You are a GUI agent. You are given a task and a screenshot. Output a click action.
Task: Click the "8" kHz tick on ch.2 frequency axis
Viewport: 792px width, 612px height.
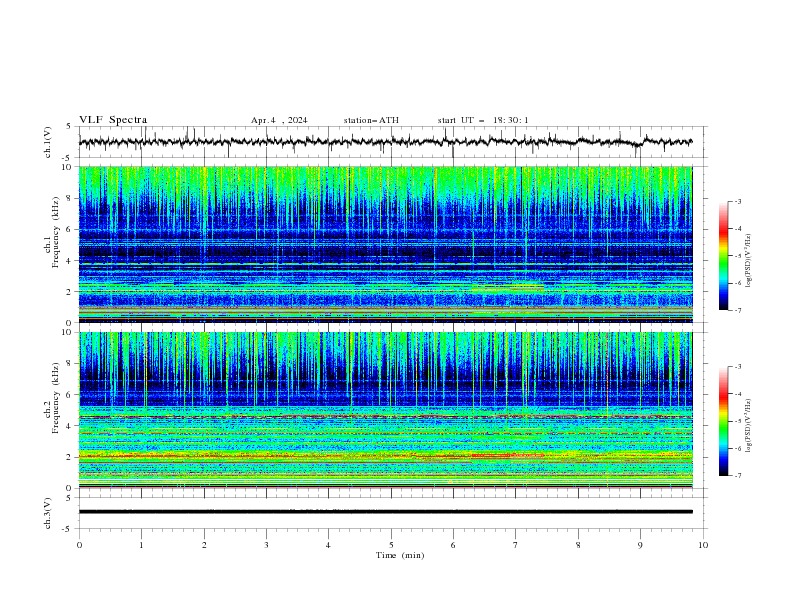(71, 364)
